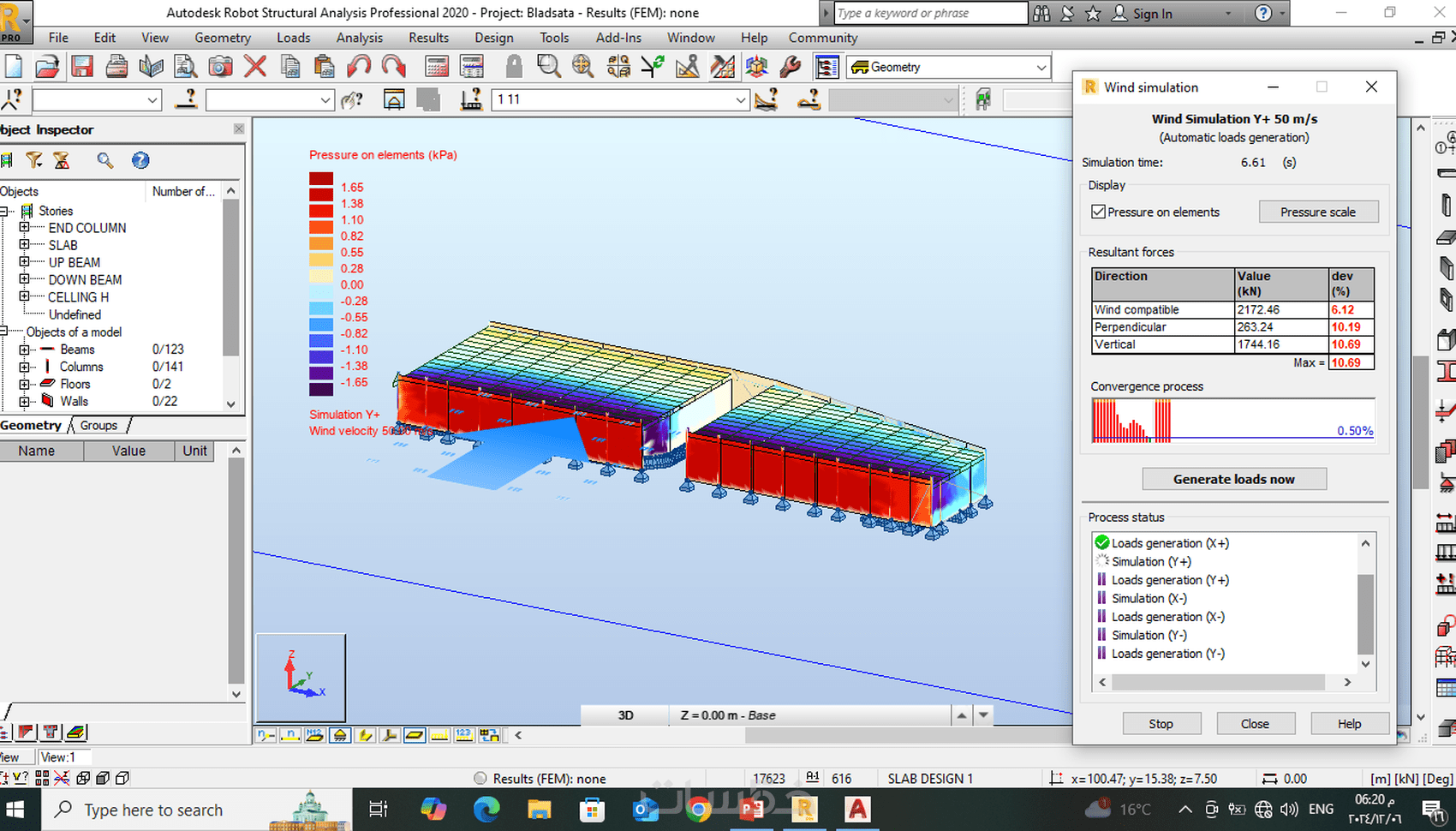1456x831 pixels.
Task: Click the filter funnel icon in Object Inspector
Action: pos(34,160)
